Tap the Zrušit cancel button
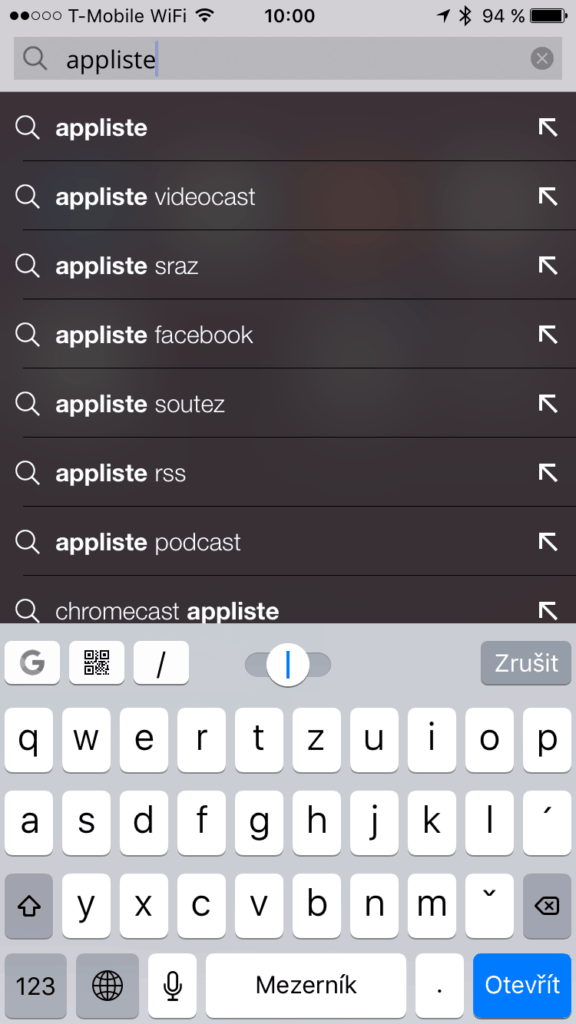The image size is (576, 1024). tap(526, 663)
